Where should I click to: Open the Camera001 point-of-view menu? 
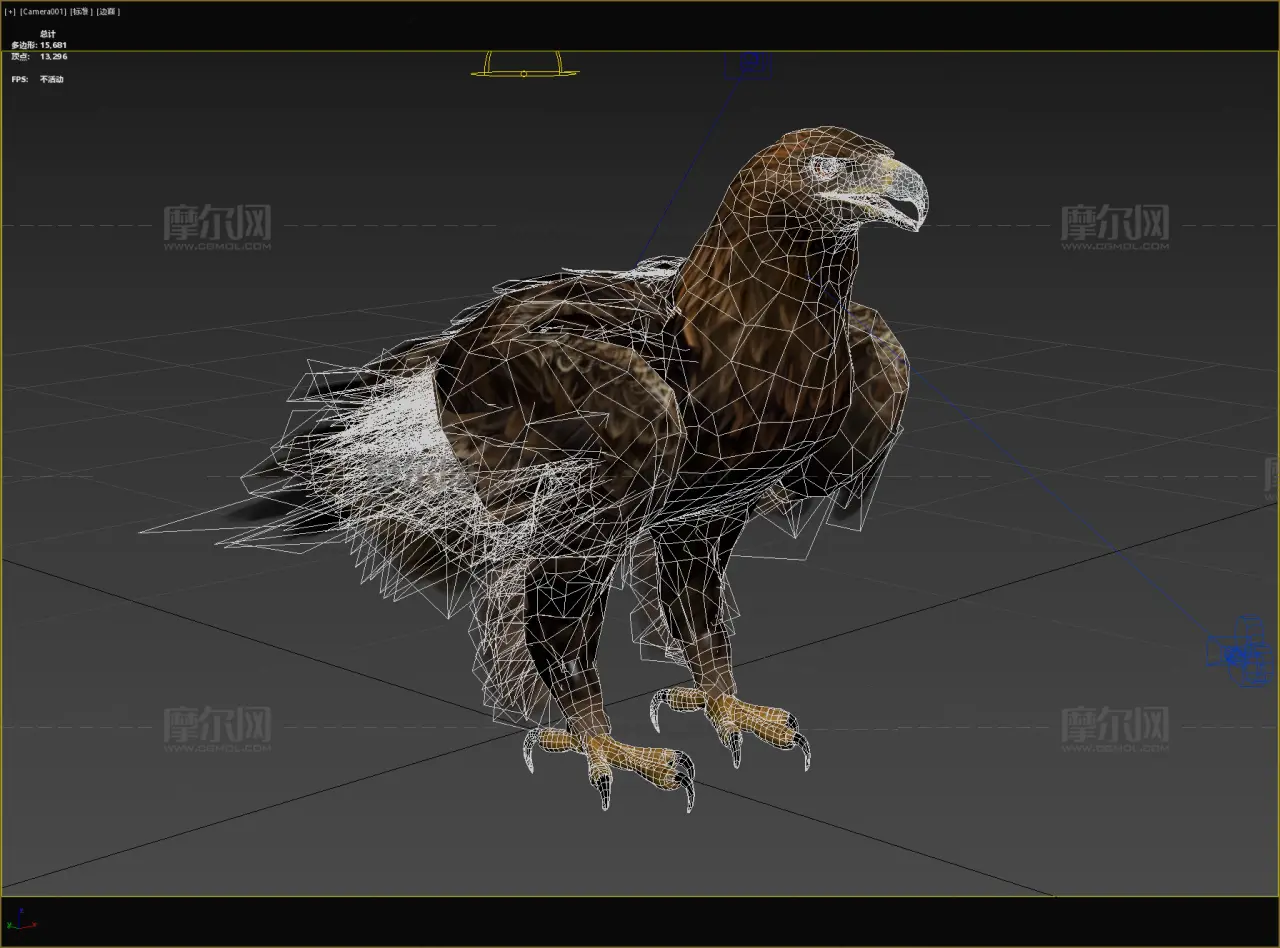43,12
